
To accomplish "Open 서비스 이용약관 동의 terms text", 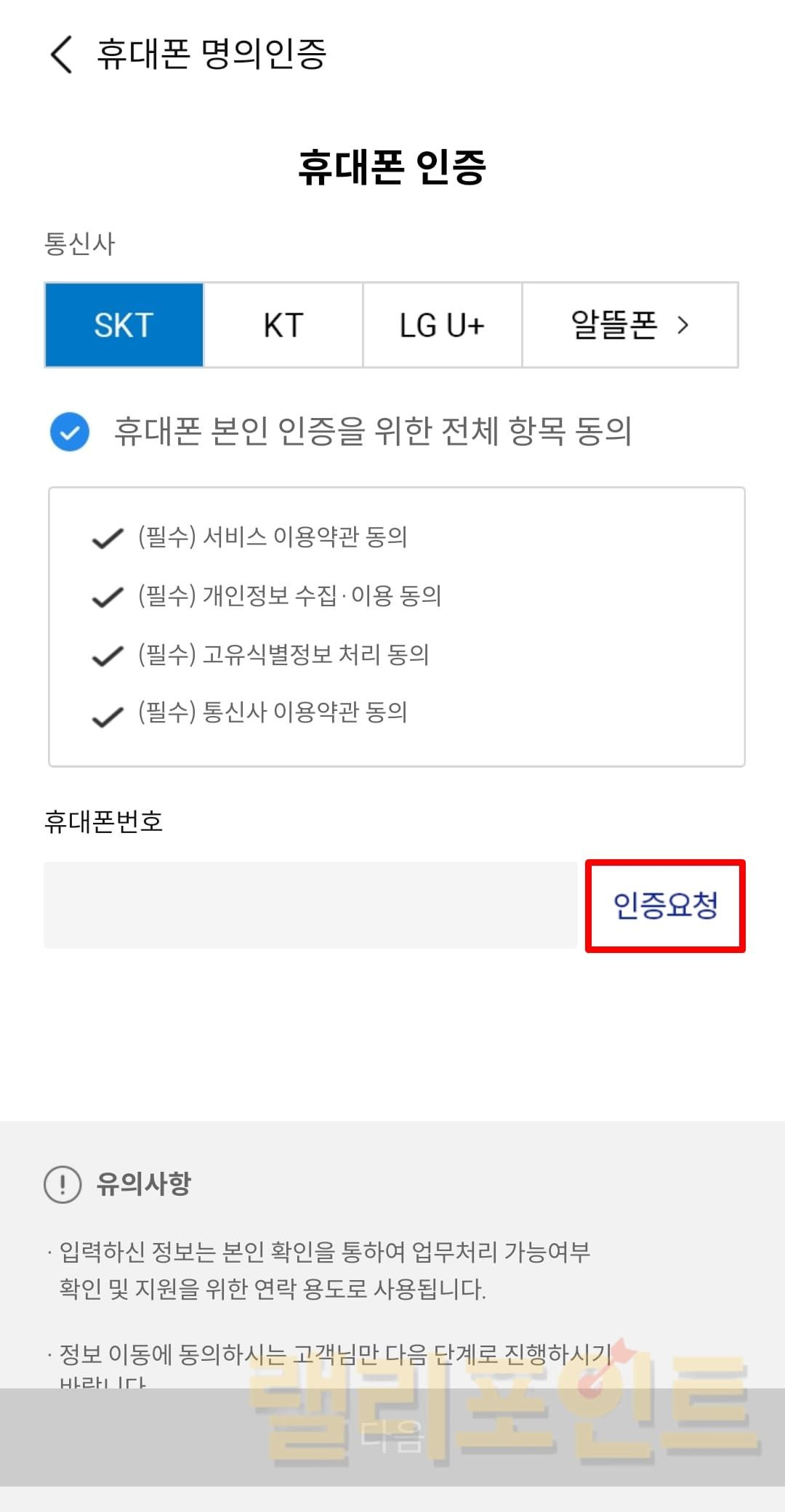I will [273, 537].
